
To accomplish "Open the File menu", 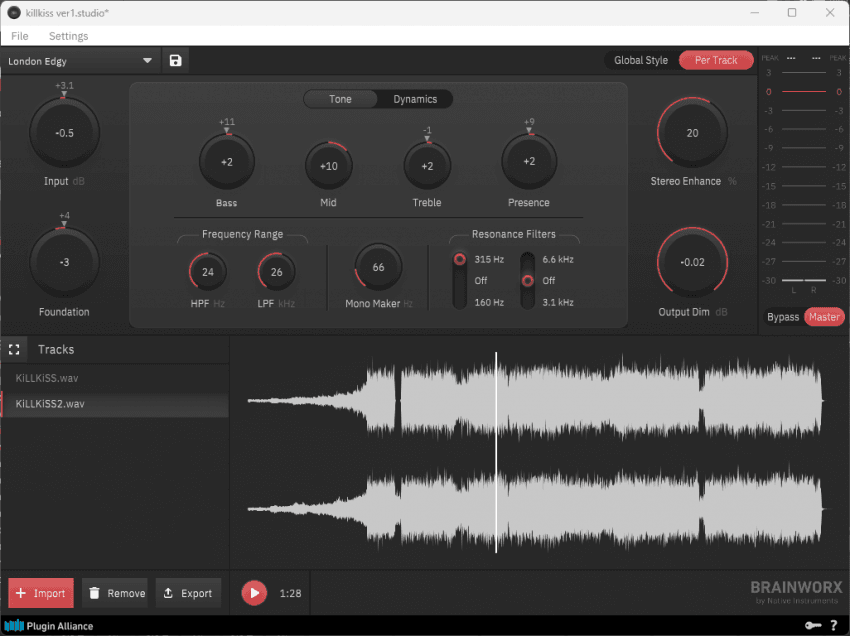I will coord(20,36).
